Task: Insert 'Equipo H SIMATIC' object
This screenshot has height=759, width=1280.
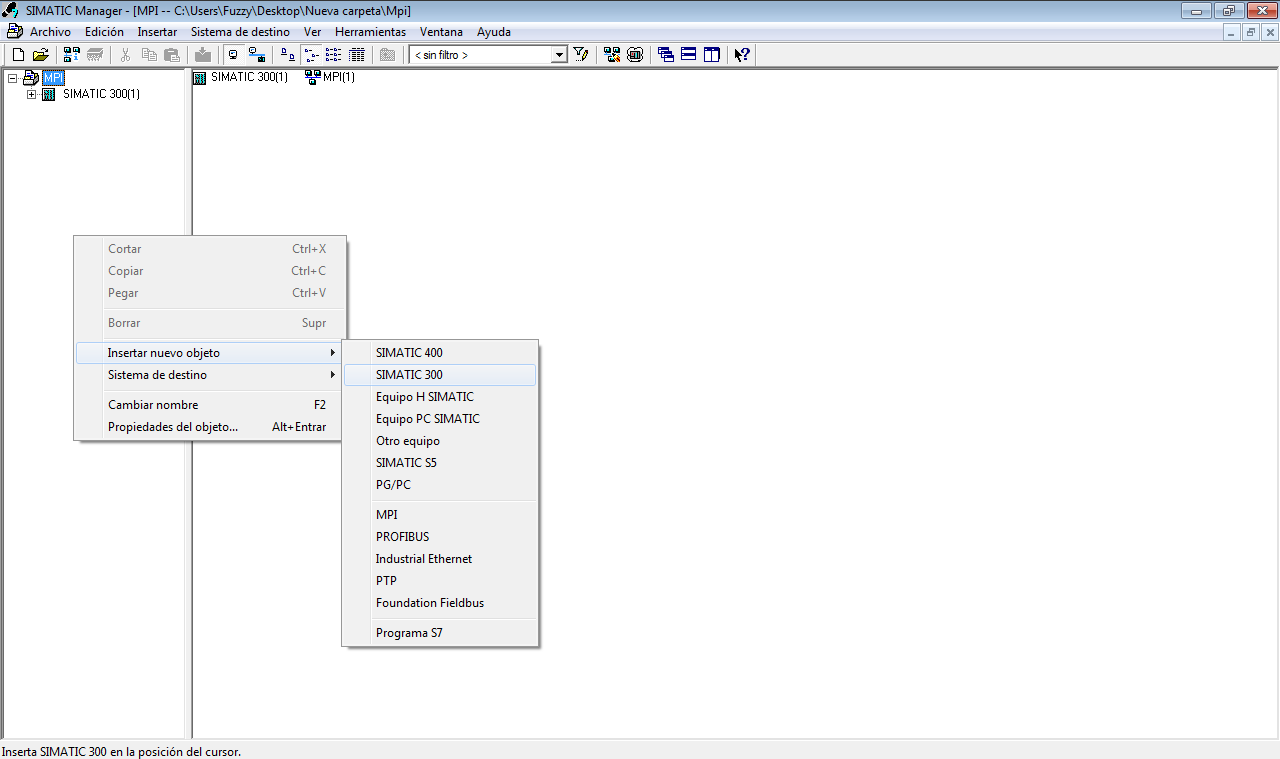Action: click(x=440, y=397)
